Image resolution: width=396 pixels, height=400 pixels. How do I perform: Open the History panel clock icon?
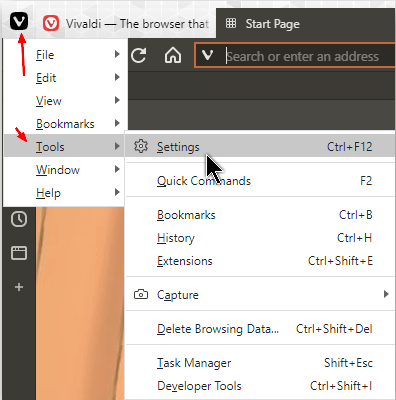click(19, 219)
